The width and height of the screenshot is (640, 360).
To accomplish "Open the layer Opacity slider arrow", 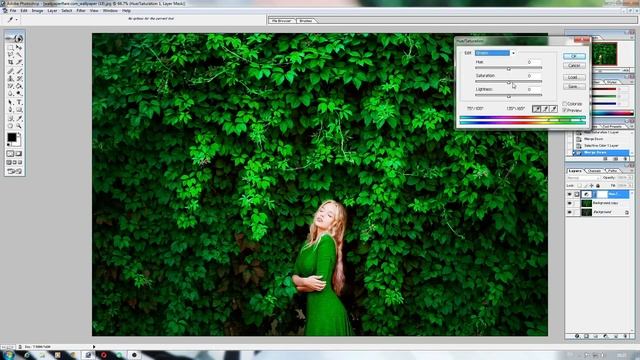I will [x=631, y=178].
